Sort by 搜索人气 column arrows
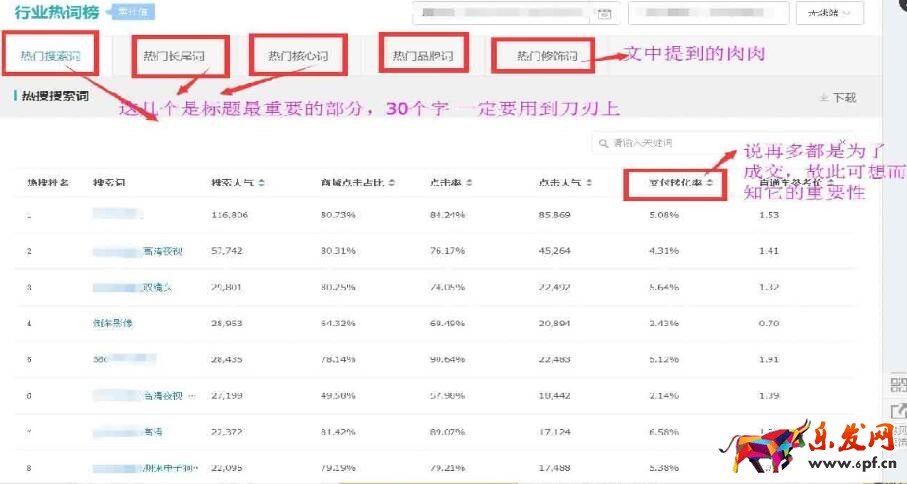This screenshot has width=907, height=484. coord(262,183)
